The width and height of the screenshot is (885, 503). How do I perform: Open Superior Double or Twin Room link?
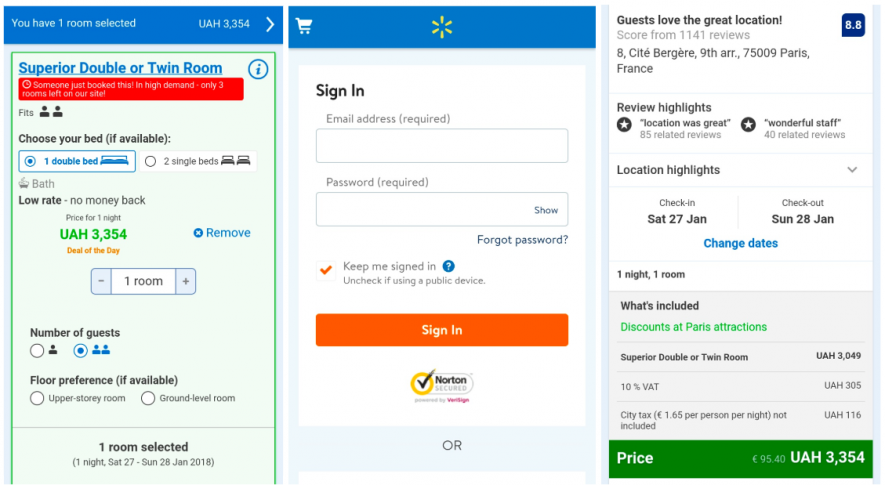pyautogui.click(x=120, y=68)
